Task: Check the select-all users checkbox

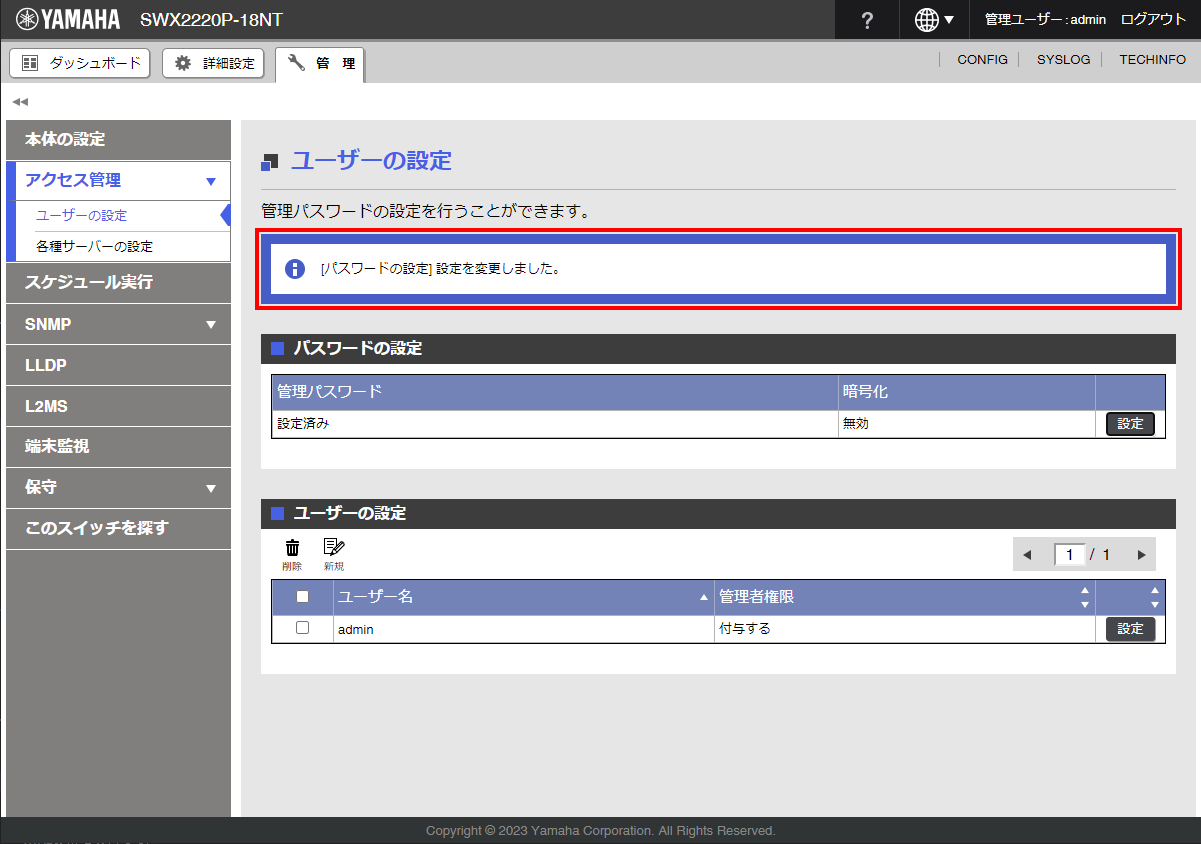Action: tap(303, 597)
